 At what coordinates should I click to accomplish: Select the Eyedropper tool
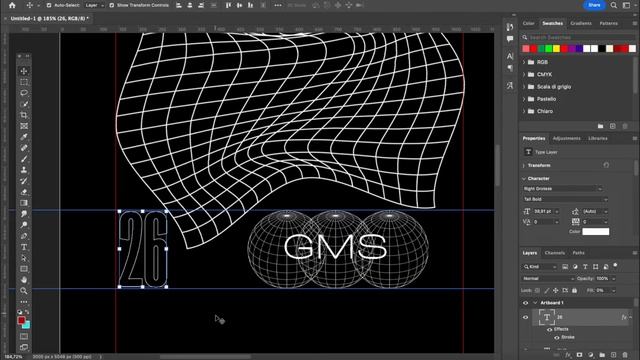tap(24, 137)
